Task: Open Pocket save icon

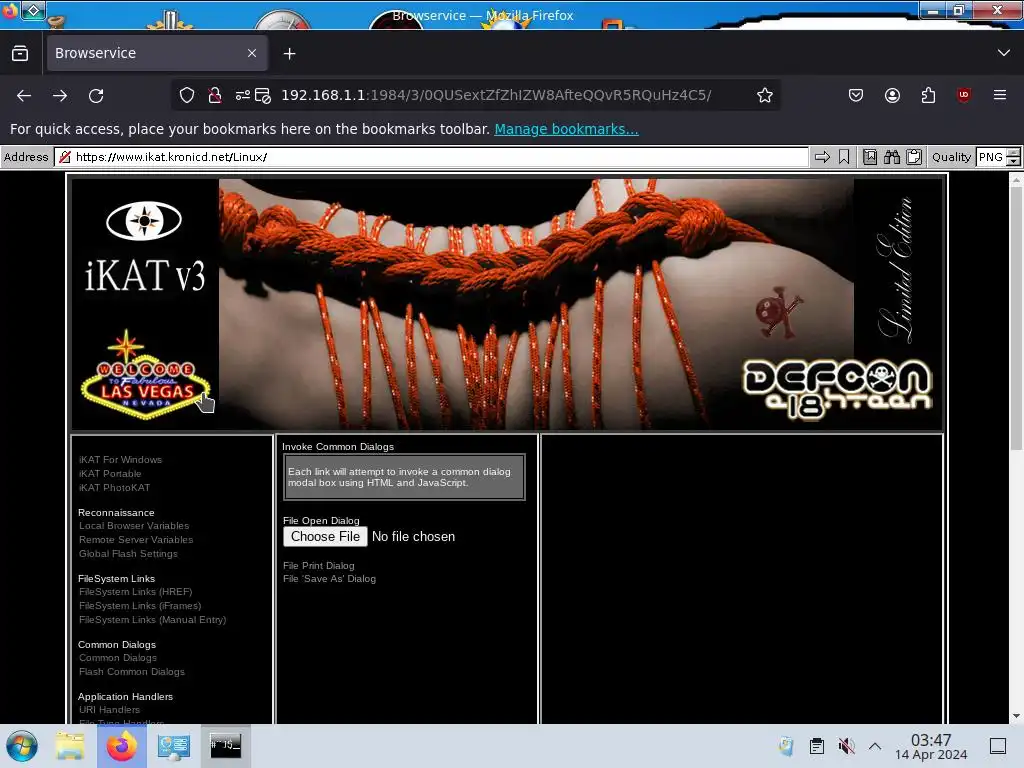Action: click(x=856, y=95)
